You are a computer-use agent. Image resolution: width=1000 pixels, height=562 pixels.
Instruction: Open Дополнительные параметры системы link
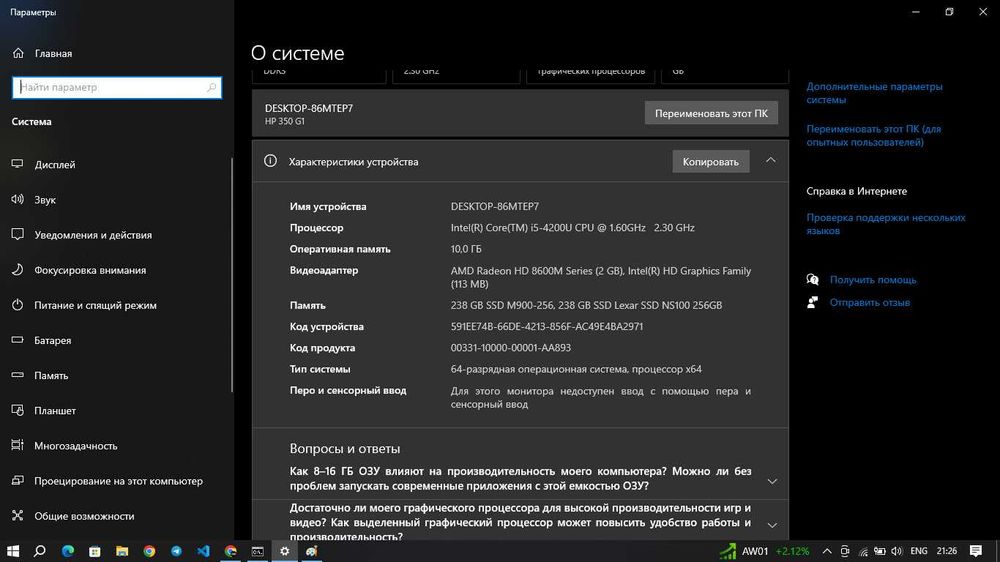(x=874, y=93)
